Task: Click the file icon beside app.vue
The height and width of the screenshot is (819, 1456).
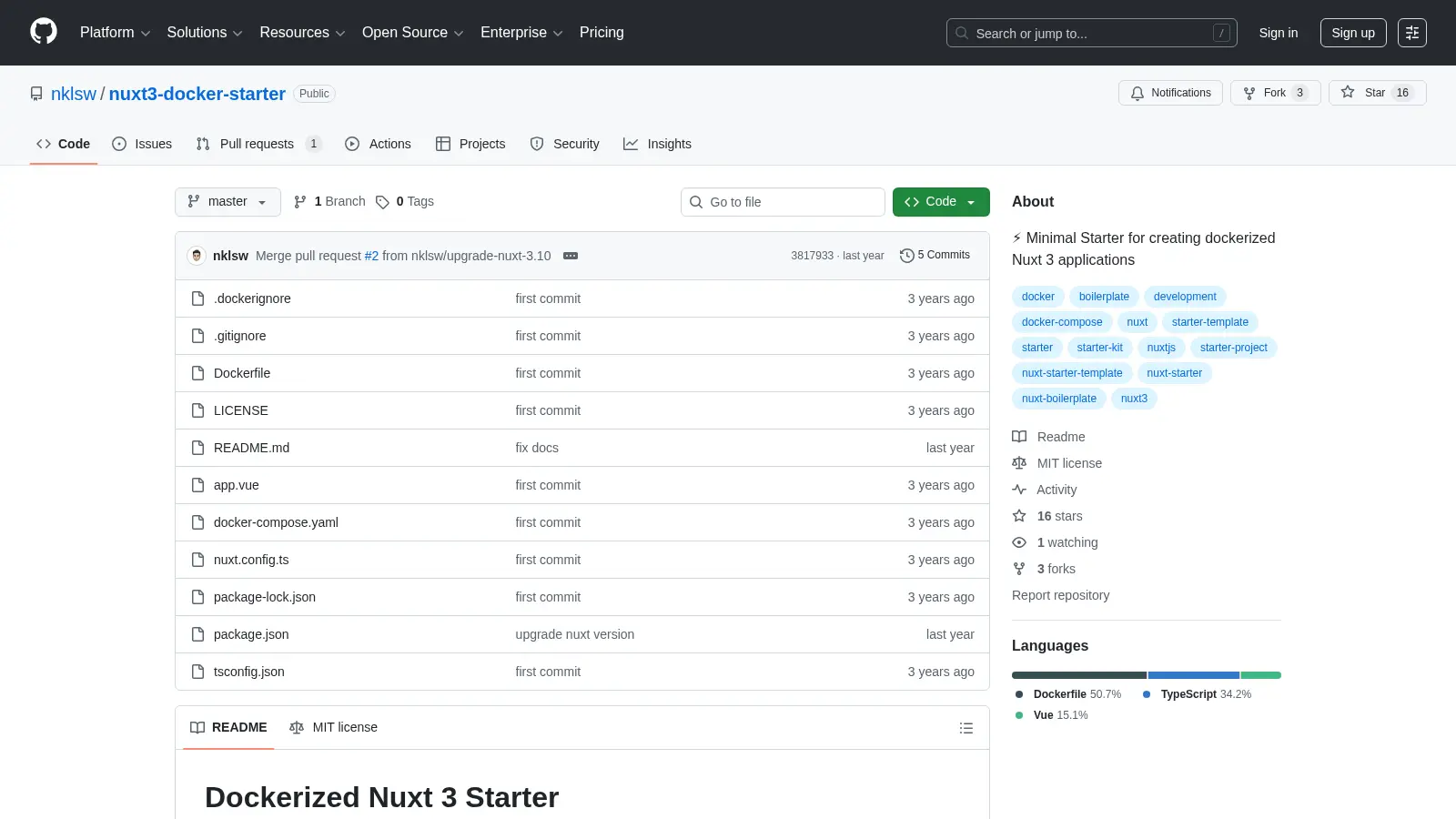Action: (197, 485)
